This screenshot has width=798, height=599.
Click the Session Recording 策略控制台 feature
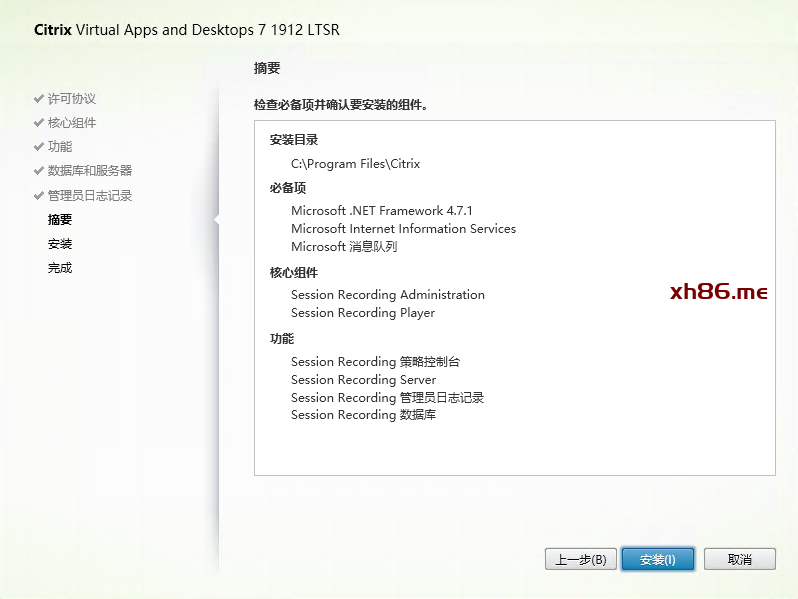point(375,362)
